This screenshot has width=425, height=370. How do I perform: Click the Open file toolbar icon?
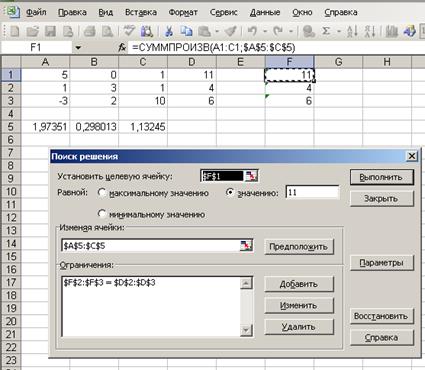coord(32,32)
